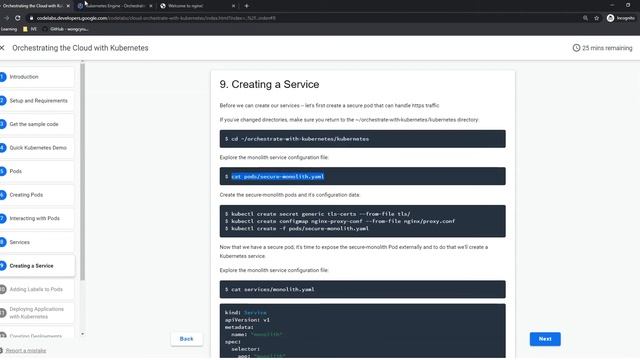Open Incognito profile indicator
This screenshot has width=640, height=360.
[621, 18]
